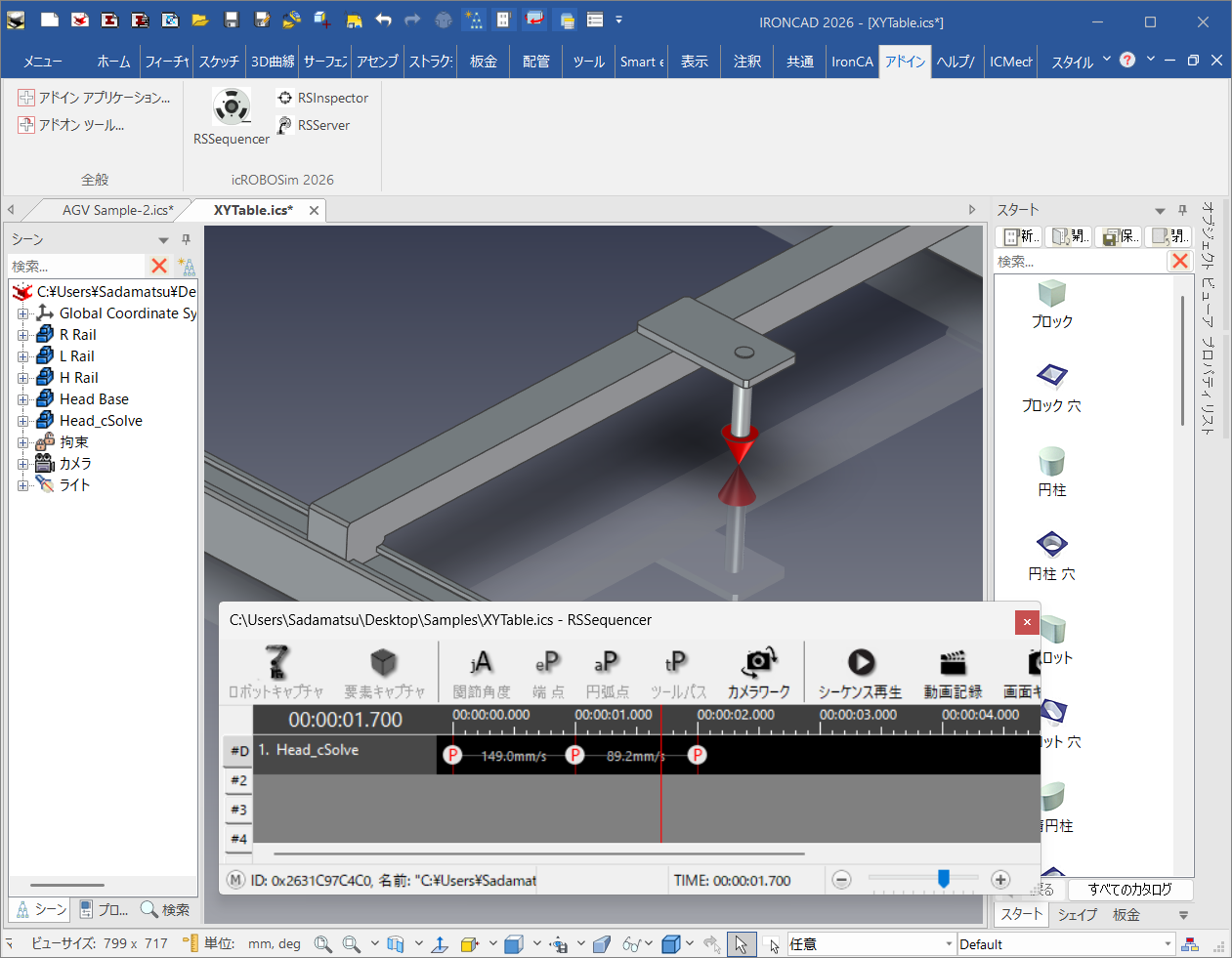Viewport: 1232px width, 958px height.
Task: Click the zoom-out minus button of the timeline
Action: (841, 880)
